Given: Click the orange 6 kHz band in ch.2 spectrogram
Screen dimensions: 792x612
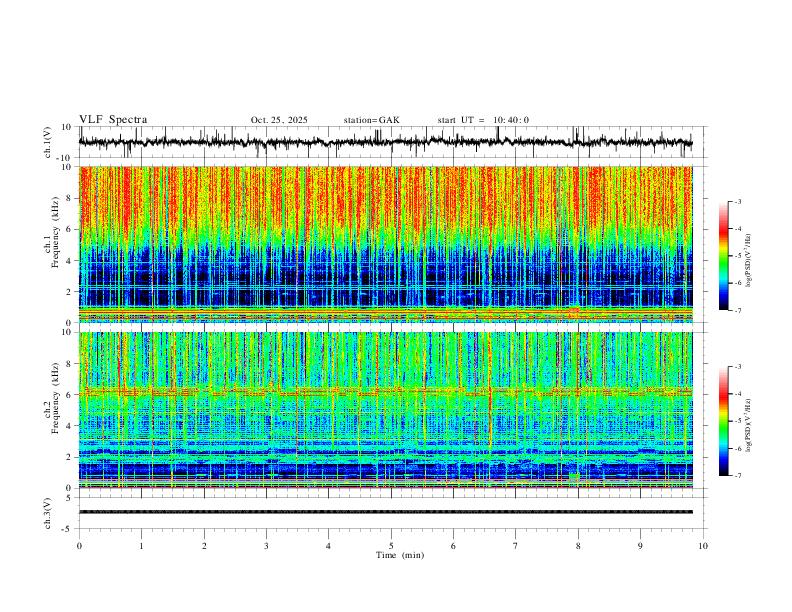Looking at the screenshot, I should [385, 391].
